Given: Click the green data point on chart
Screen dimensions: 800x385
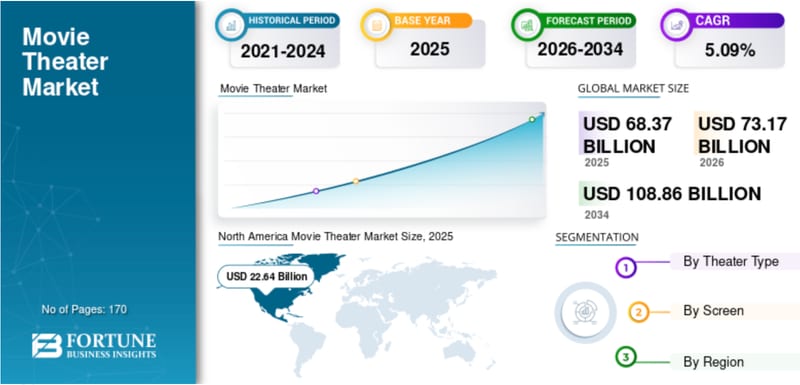Looking at the screenshot, I should pyautogui.click(x=532, y=119).
